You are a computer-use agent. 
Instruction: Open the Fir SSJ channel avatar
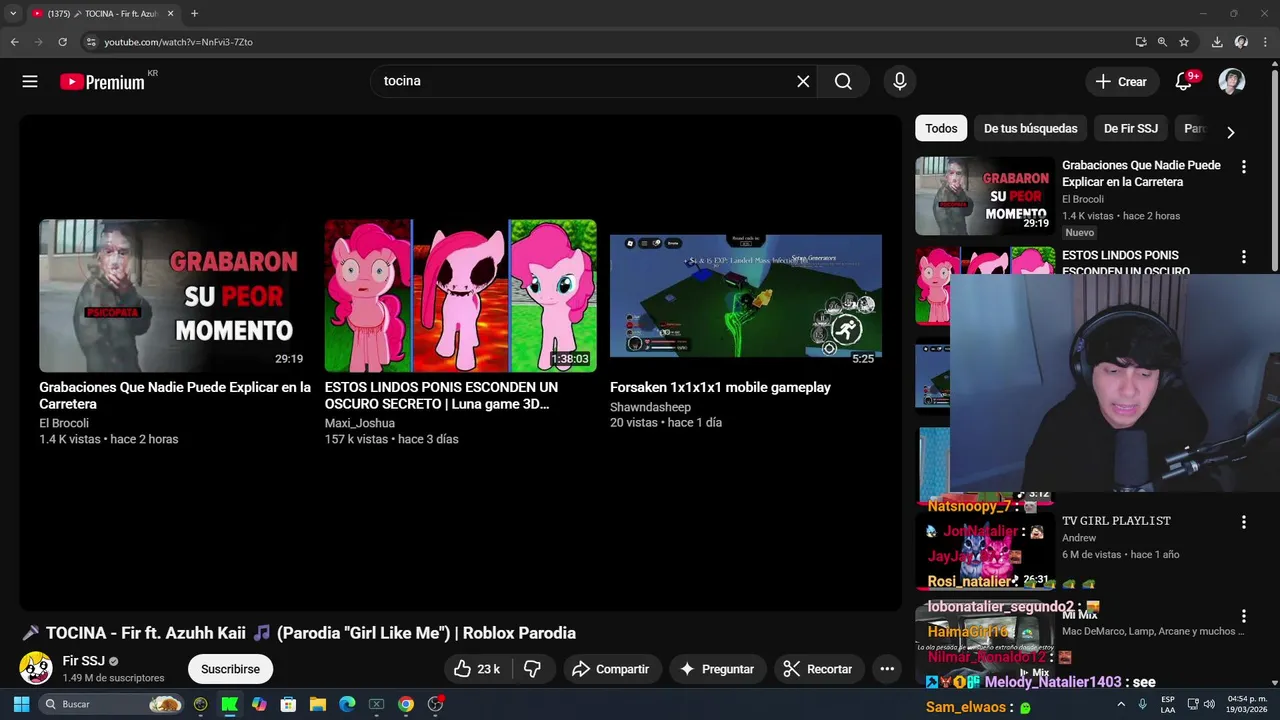pyautogui.click(x=36, y=668)
